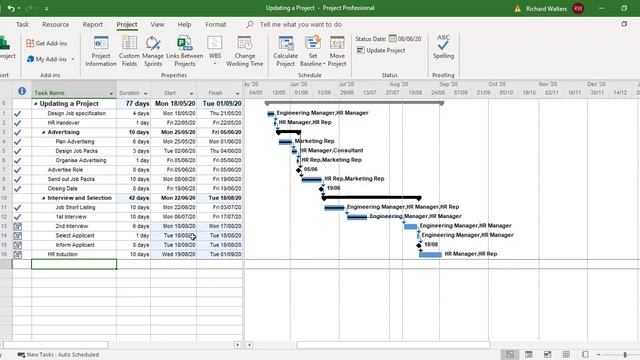Click the Job Short Listing Gantt bar
Screen dimensions: 640x360
click(334, 208)
